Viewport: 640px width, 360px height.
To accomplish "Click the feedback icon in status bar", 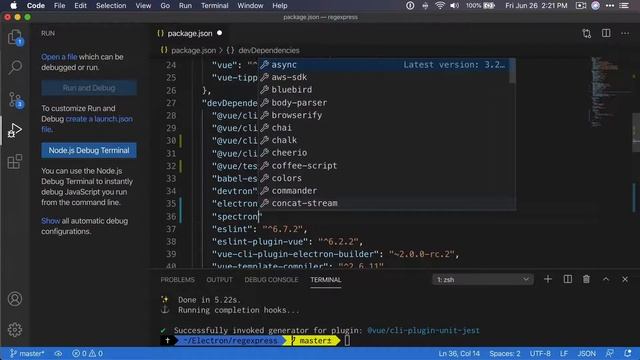I will coord(610,353).
